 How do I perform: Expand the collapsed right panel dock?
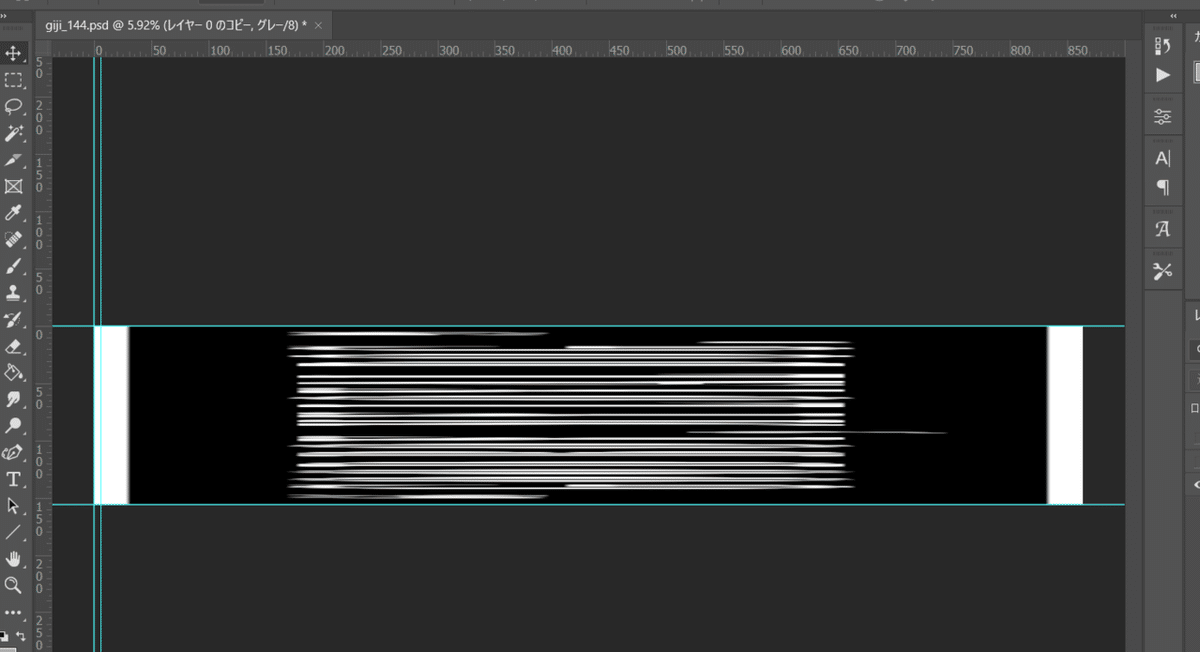coord(1173,17)
